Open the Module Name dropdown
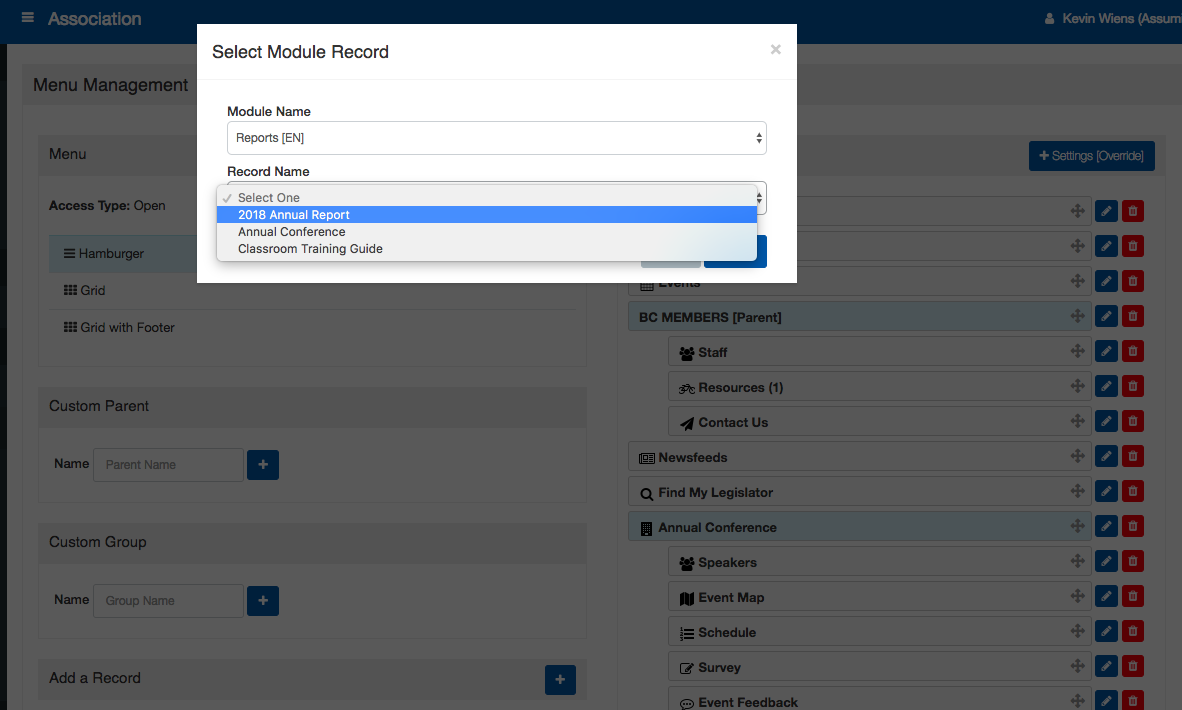This screenshot has width=1182, height=710. point(497,138)
